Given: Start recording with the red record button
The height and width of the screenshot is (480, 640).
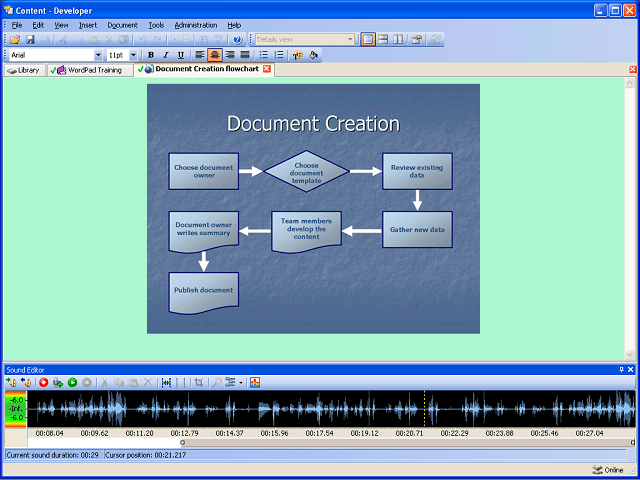Looking at the screenshot, I should coord(44,382).
